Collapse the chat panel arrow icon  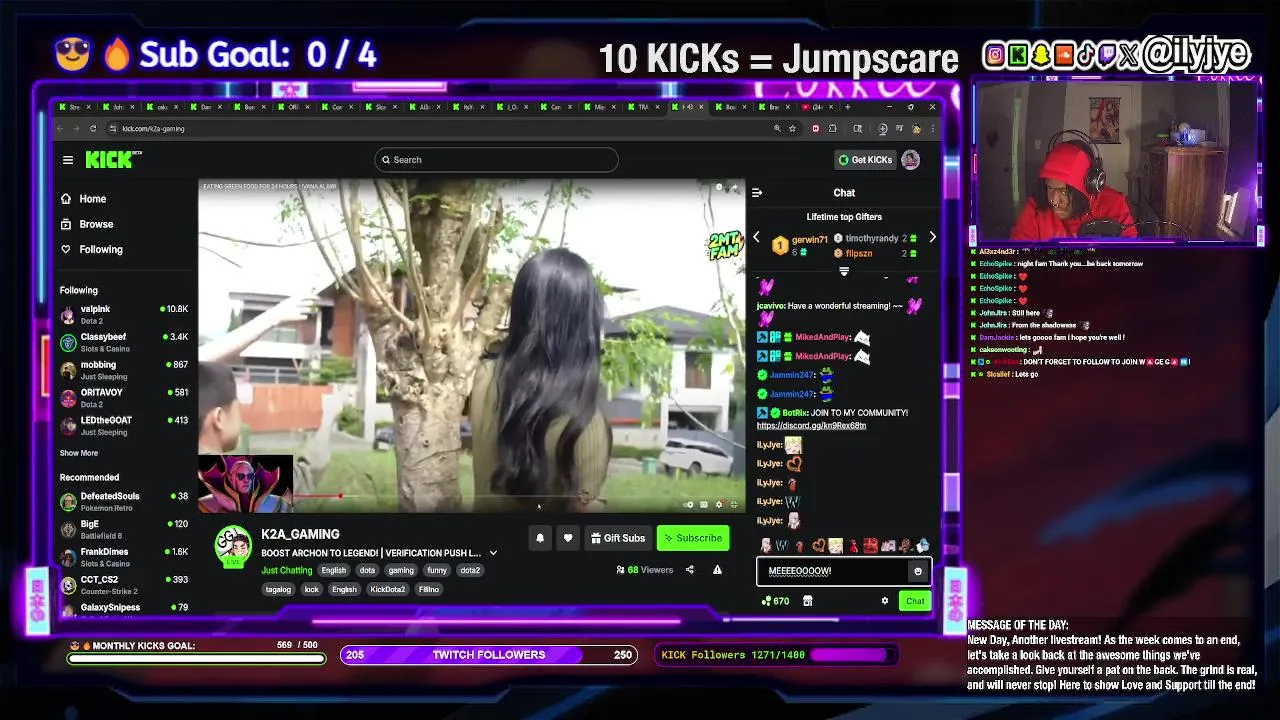pos(757,193)
